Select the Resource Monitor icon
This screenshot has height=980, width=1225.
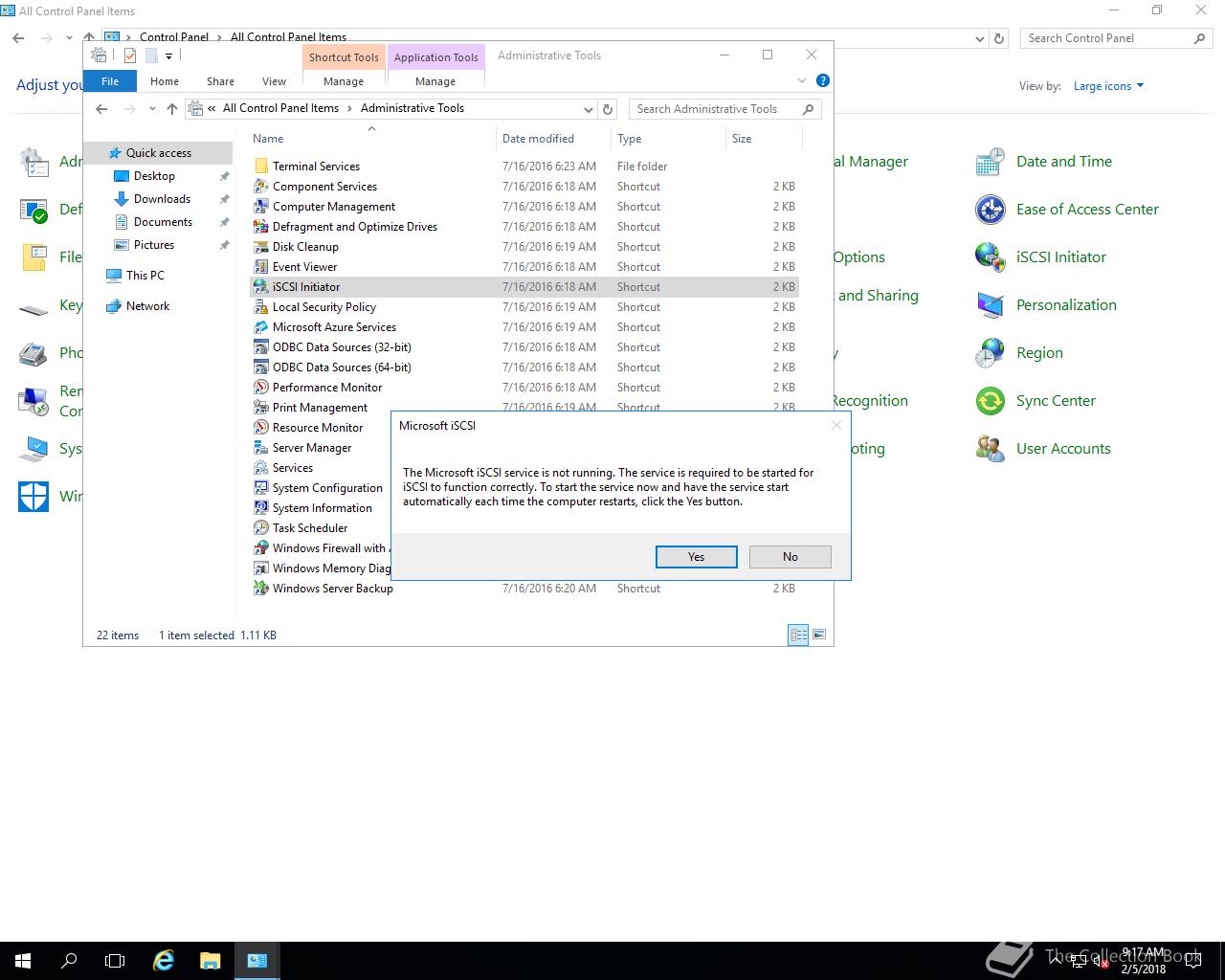click(x=260, y=428)
